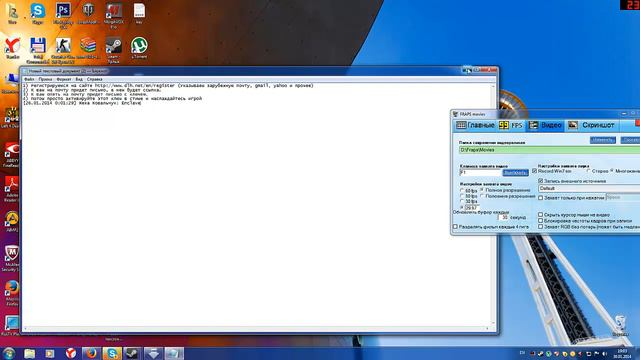Screen dimensions: 640x360
Task: Click the Отключить hotkey button in Fraps
Action: click(x=515, y=173)
